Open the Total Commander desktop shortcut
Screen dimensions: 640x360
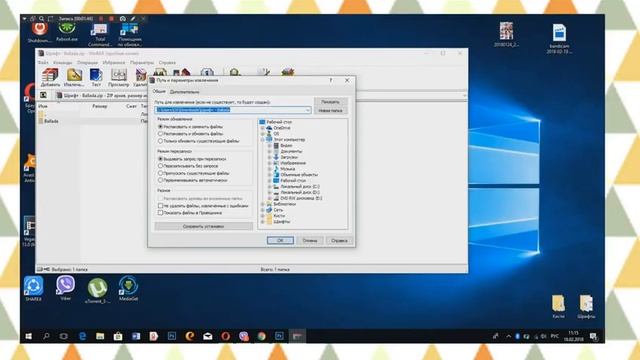pos(100,35)
